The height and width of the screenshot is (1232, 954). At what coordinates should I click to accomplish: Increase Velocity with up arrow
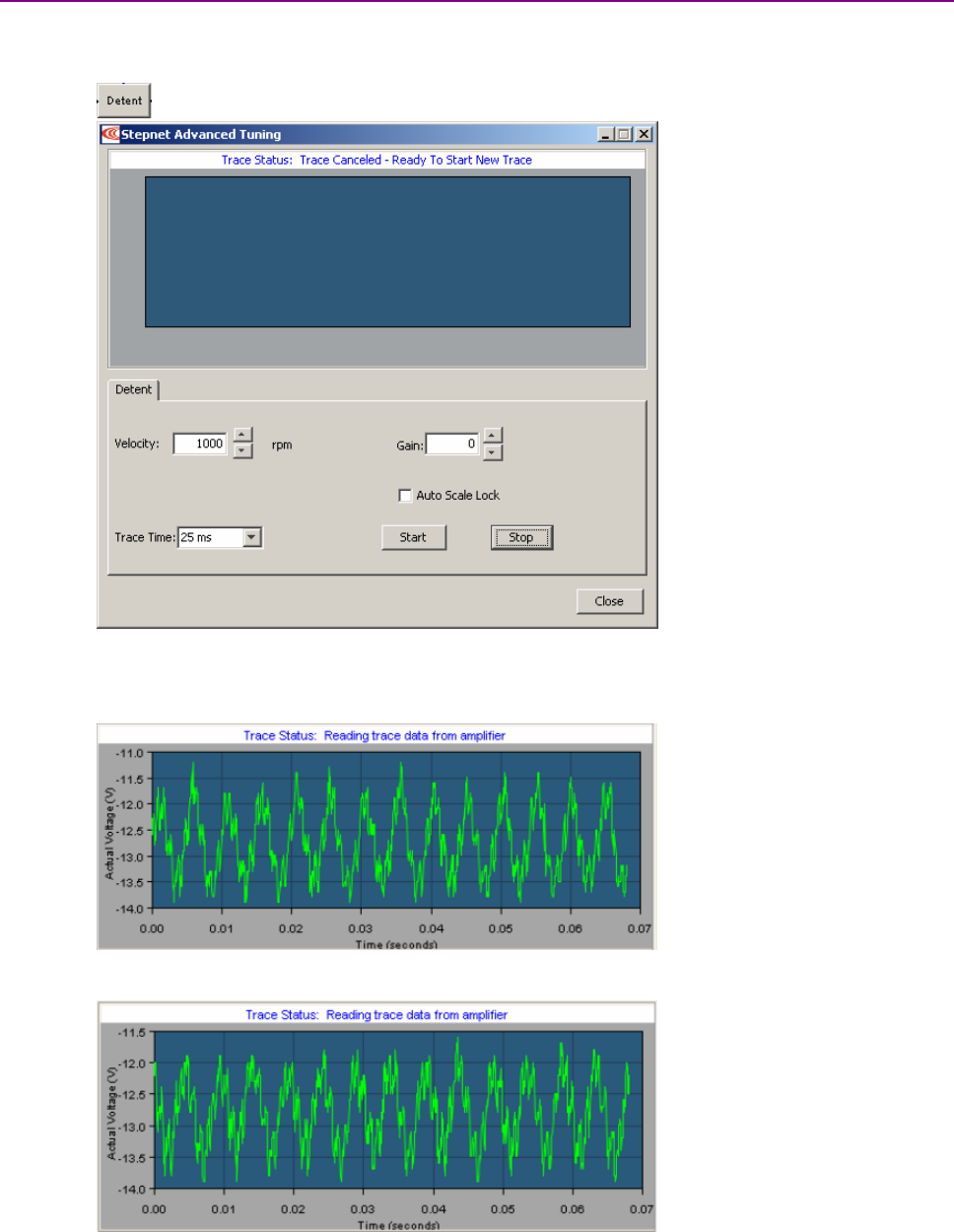pyautogui.click(x=243, y=436)
